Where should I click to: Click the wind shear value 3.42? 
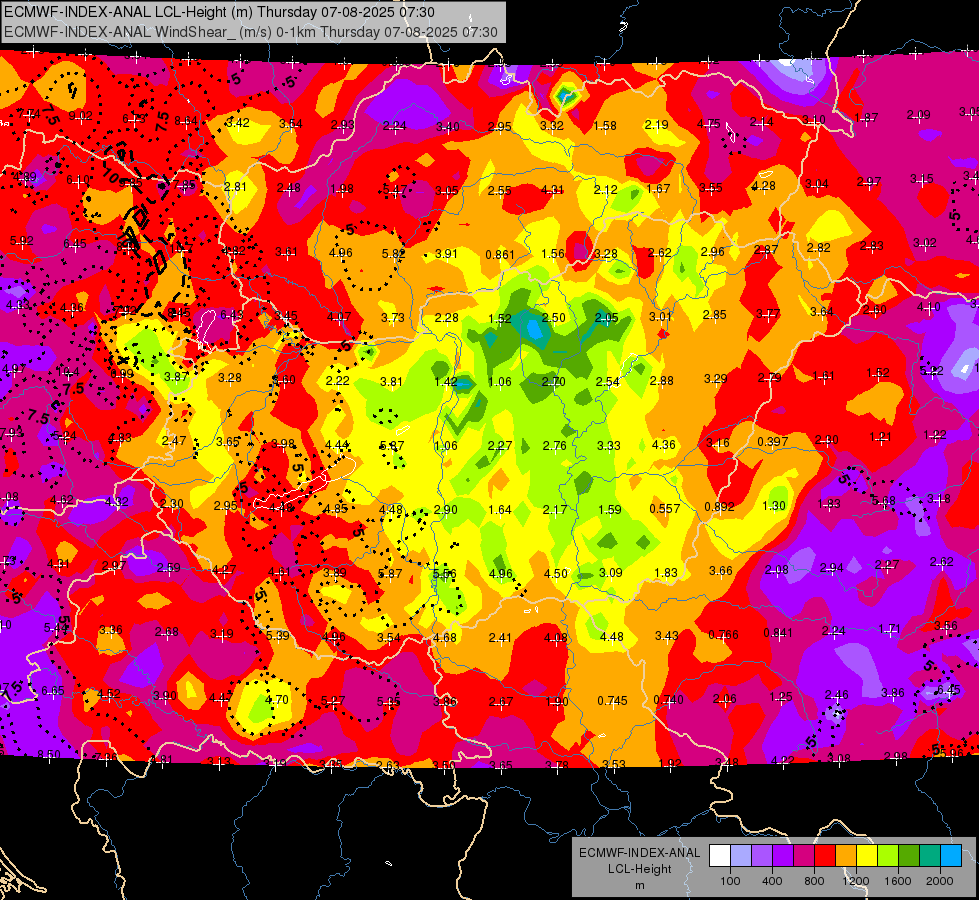238,122
